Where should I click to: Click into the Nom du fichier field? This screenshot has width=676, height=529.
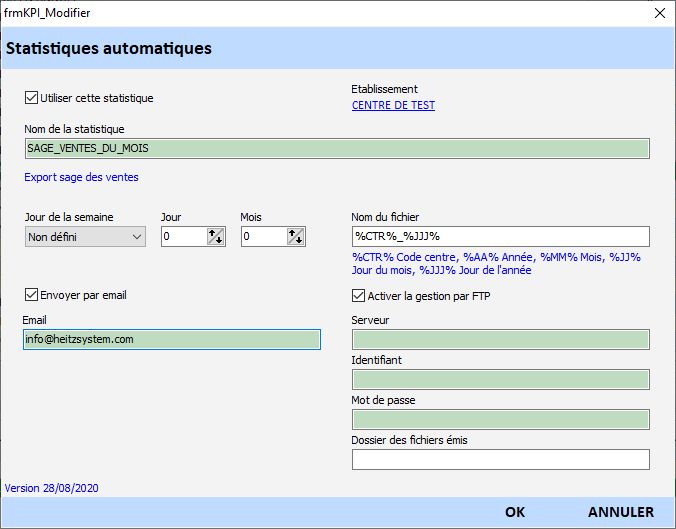coord(501,236)
